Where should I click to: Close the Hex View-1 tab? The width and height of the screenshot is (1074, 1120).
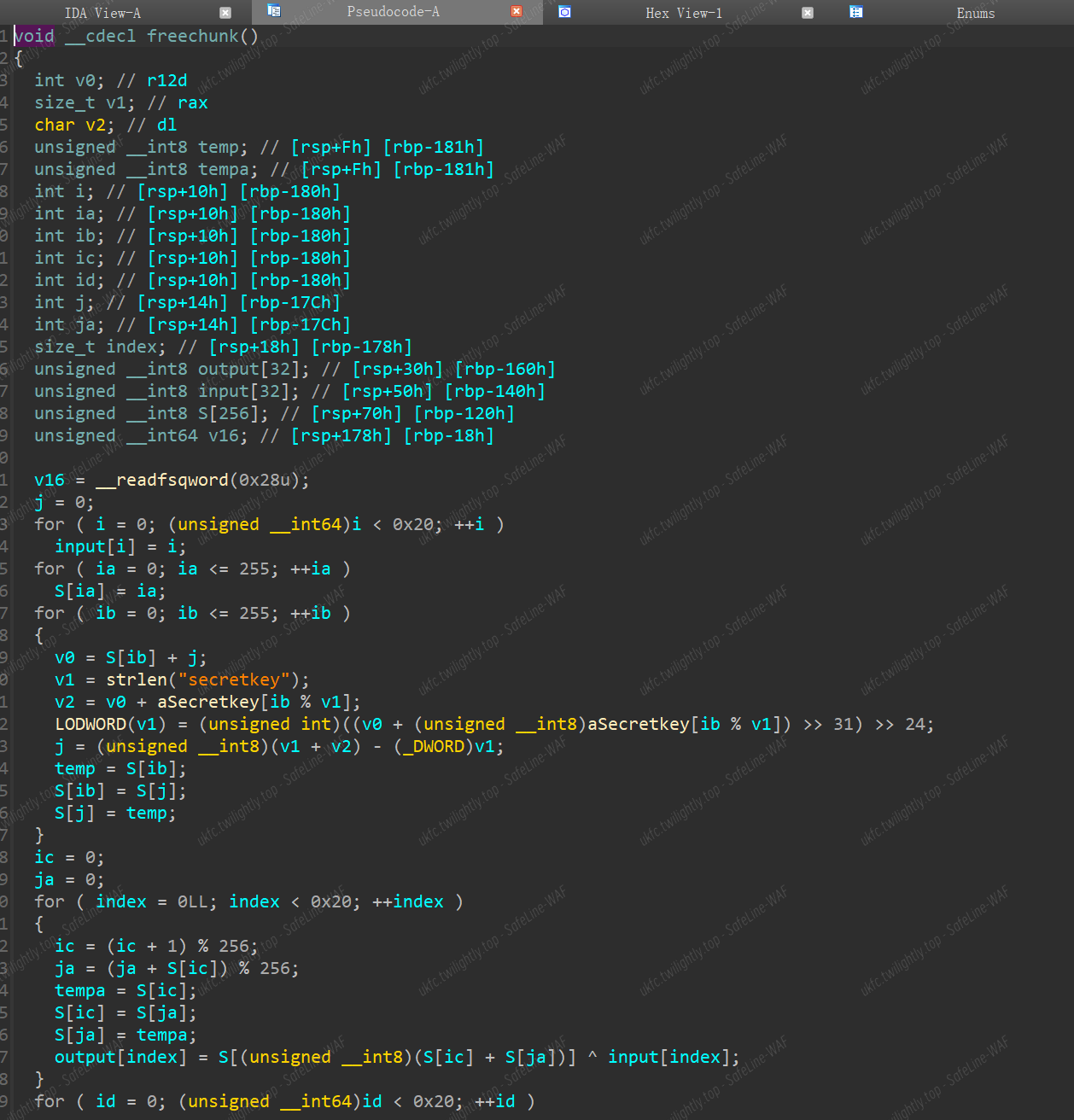click(x=808, y=13)
